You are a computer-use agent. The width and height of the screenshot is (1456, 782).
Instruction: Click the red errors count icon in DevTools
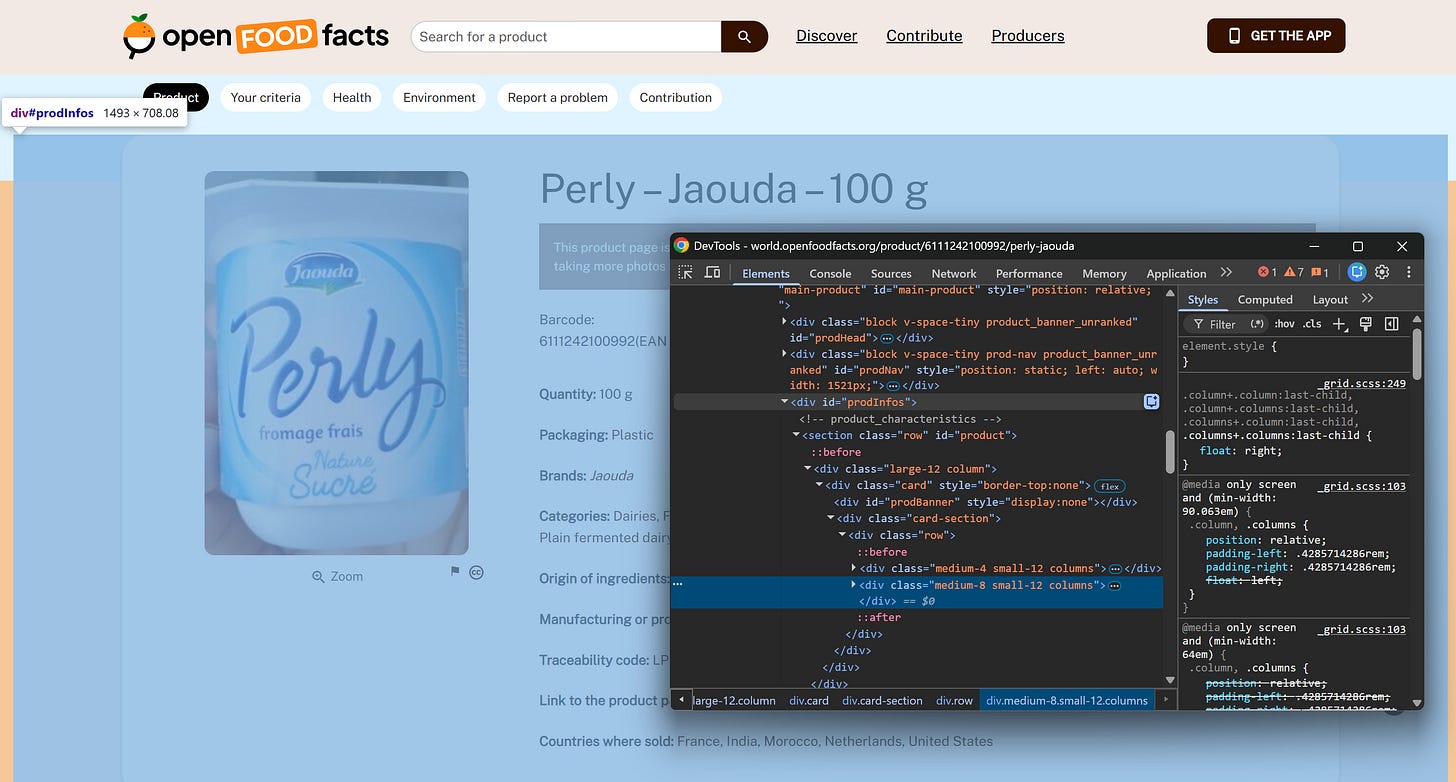click(1267, 272)
